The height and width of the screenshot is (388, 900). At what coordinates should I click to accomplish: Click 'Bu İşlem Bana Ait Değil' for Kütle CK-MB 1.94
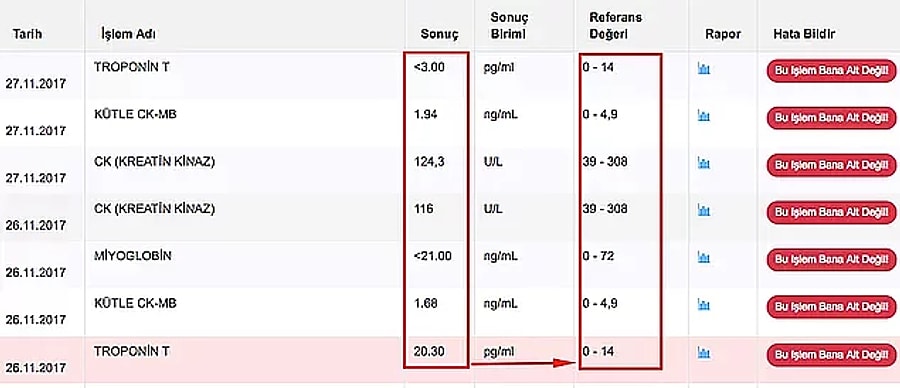pos(831,118)
